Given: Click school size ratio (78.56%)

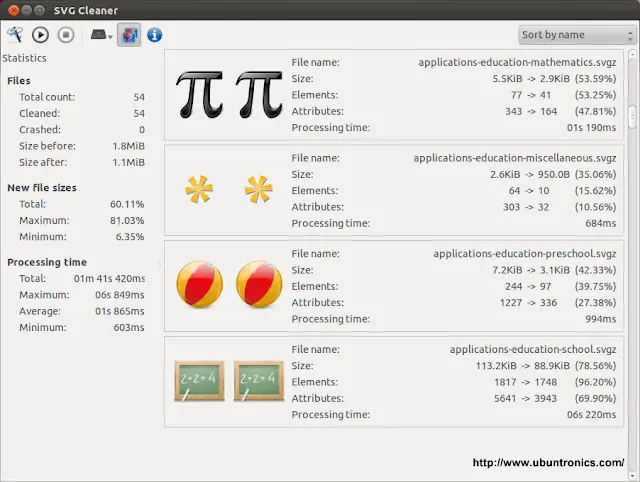Looking at the screenshot, I should tap(596, 366).
